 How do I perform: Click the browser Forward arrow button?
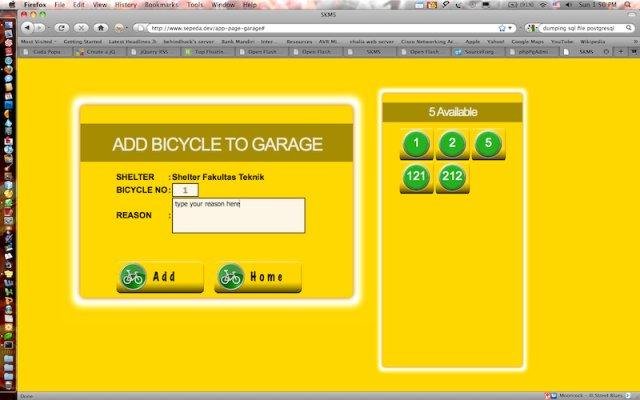point(40,28)
